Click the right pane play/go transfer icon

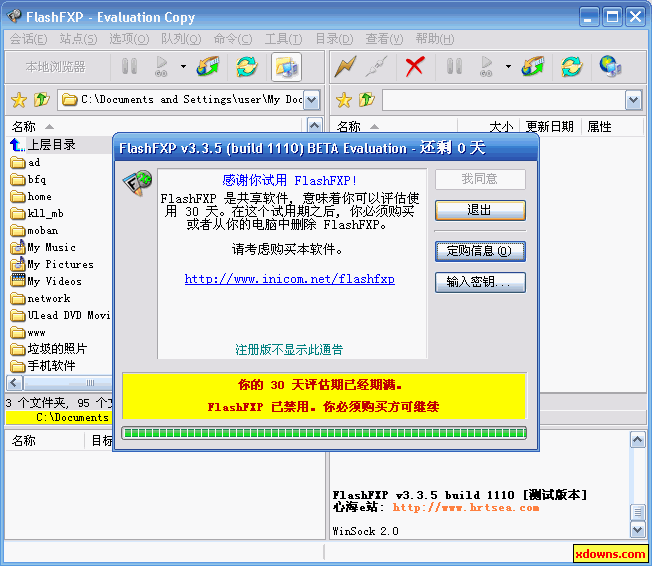click(486, 67)
